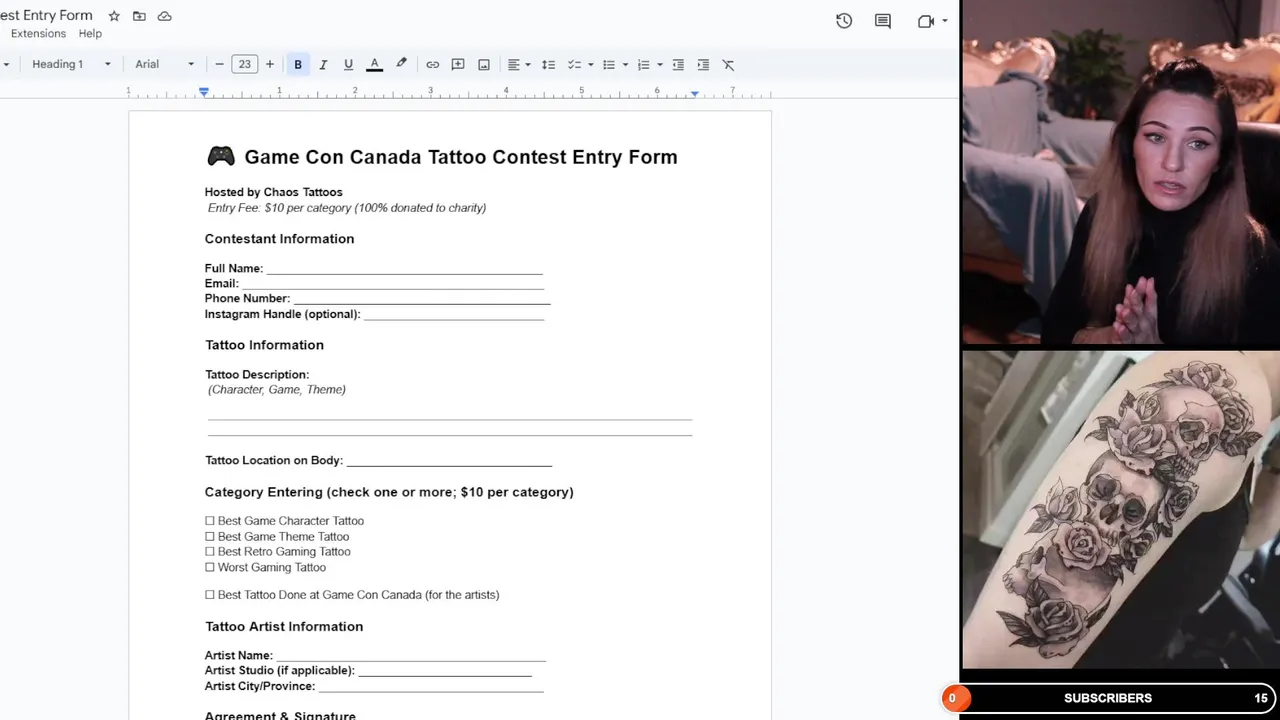
Task: Click the skull and roses tattoo image
Action: coord(1121,509)
